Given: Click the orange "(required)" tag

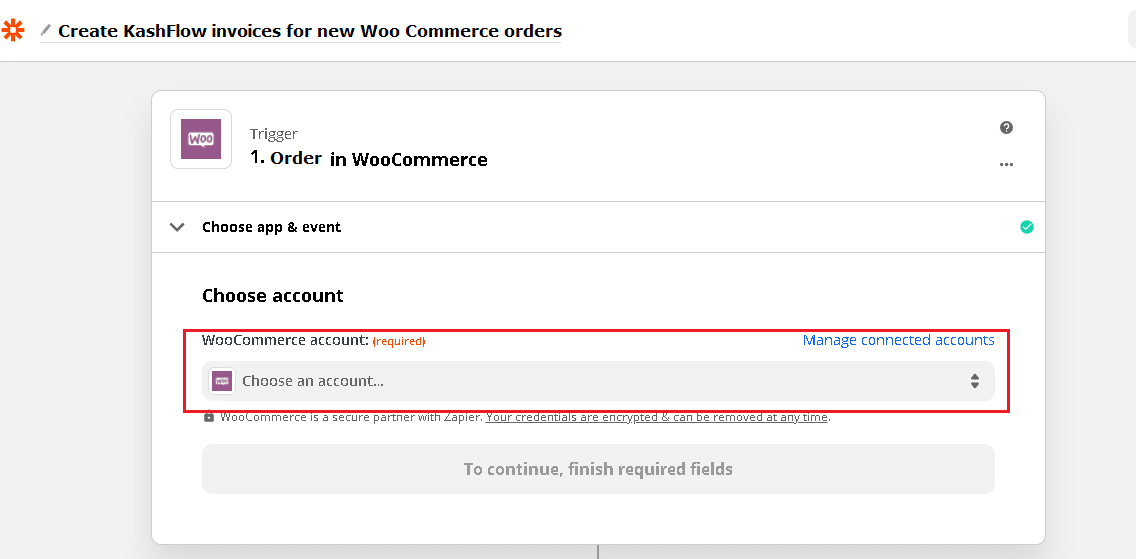Looking at the screenshot, I should (x=399, y=342).
